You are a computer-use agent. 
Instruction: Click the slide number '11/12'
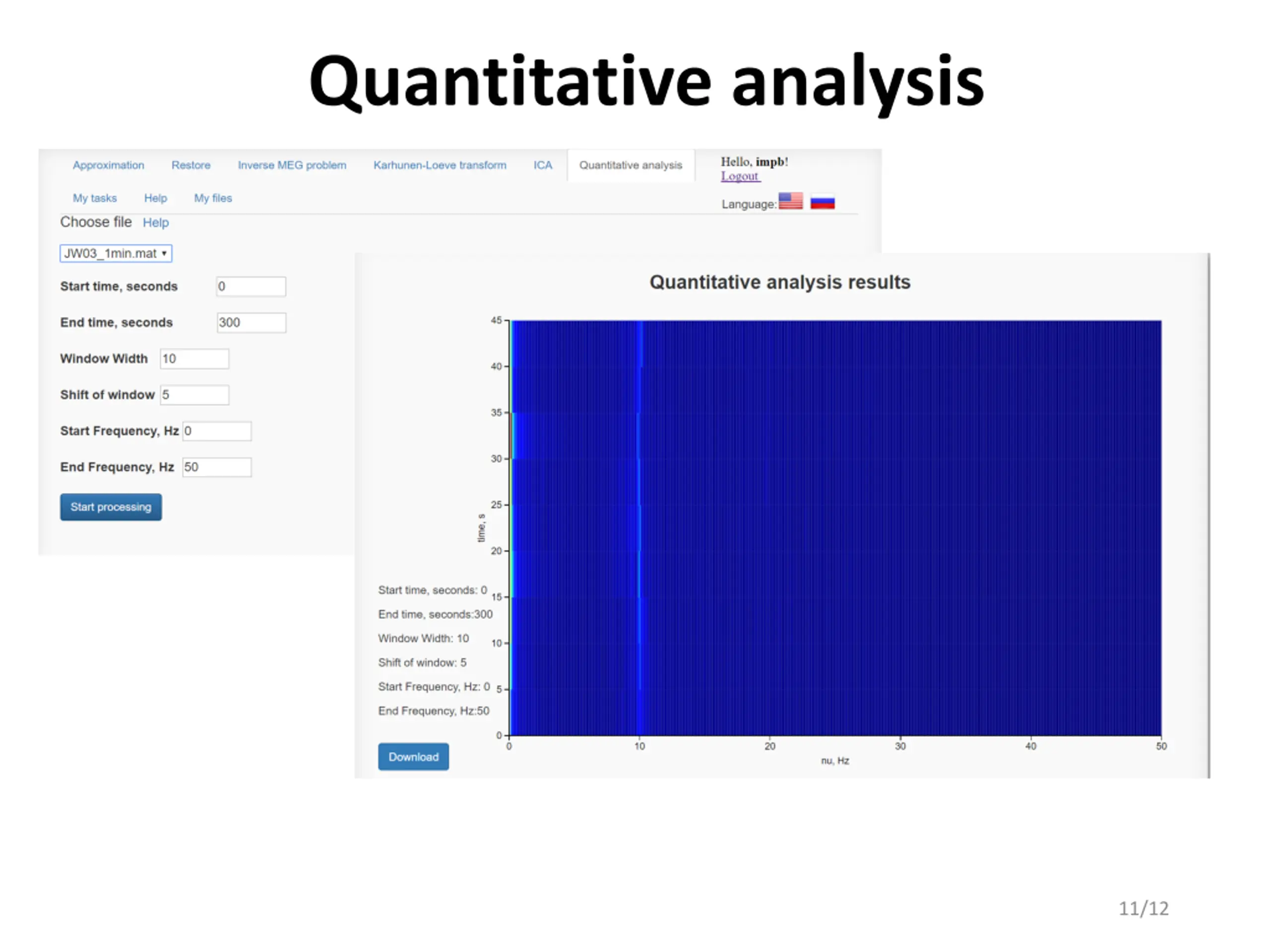point(1143,908)
